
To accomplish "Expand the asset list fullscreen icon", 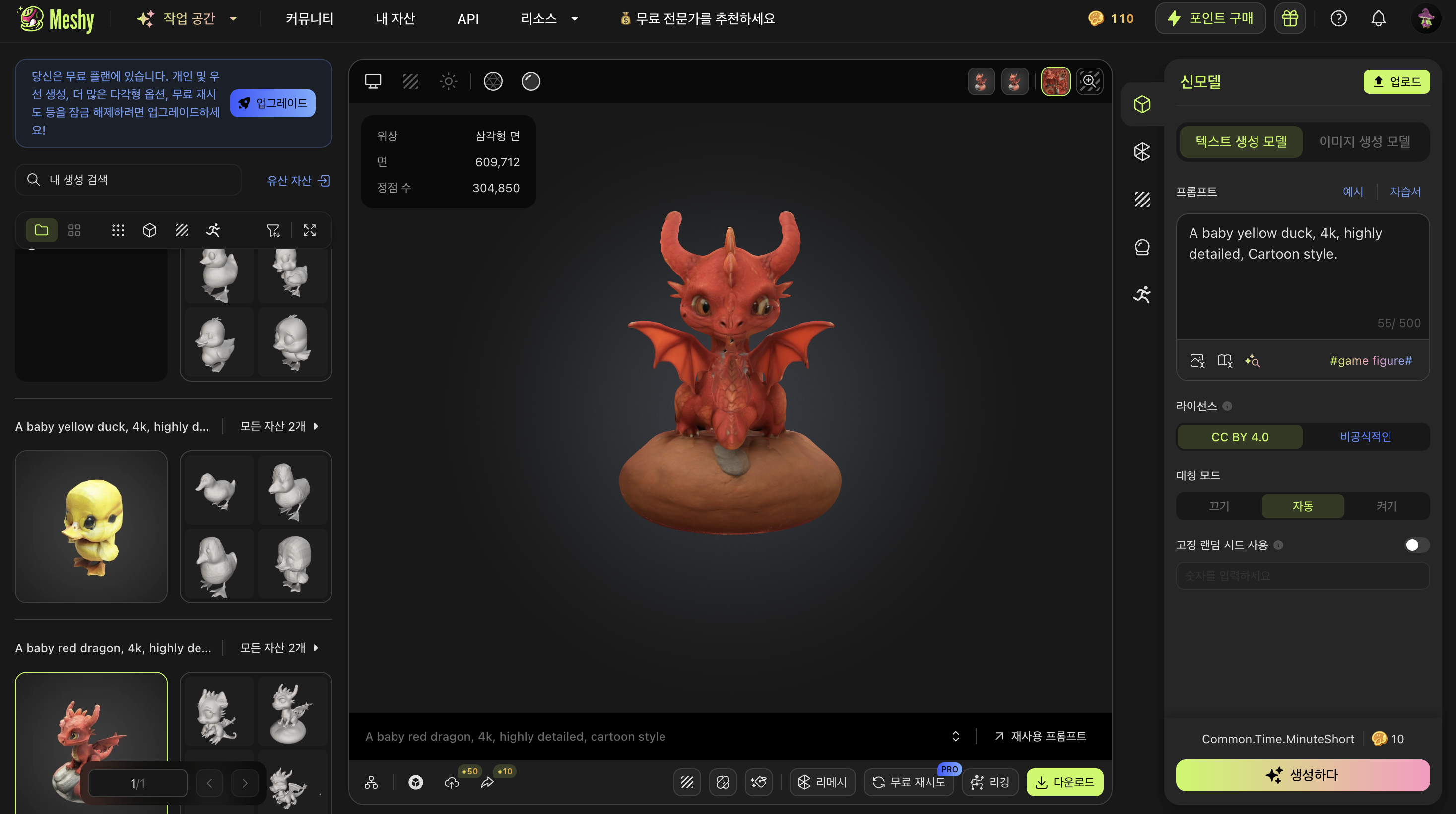I will pos(310,230).
